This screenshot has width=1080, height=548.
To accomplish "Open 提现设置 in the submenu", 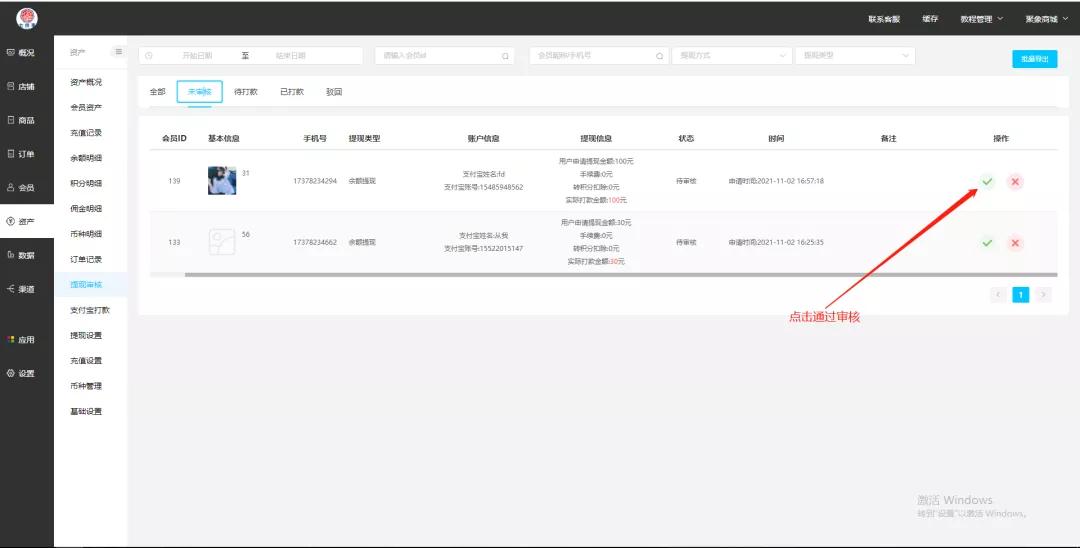I will point(86,335).
